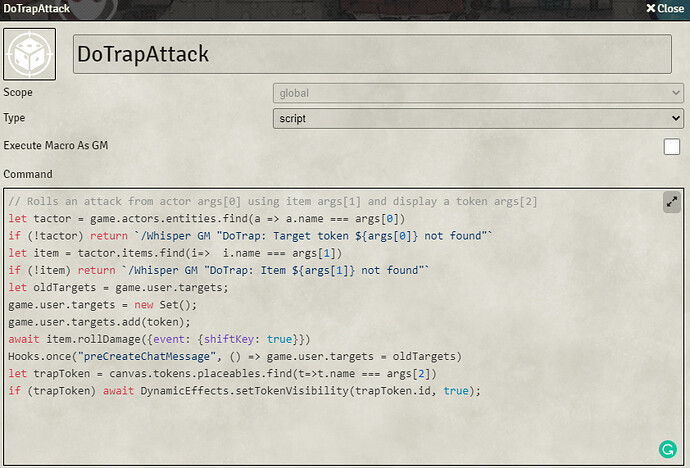Click the line 'let item = tactor.items.find'
690x468 pixels.
pos(175,253)
